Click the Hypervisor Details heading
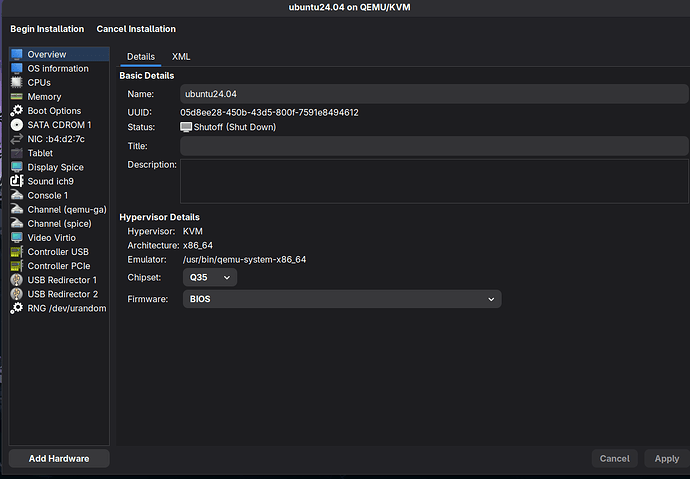Screen dimensions: 690x479 coord(159,217)
